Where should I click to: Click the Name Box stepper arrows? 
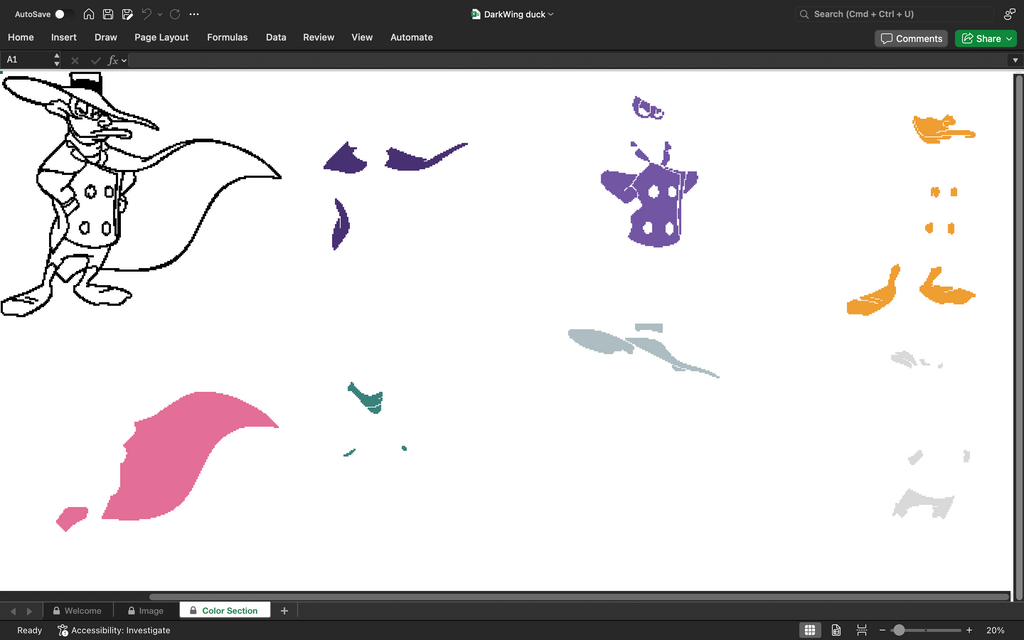click(x=57, y=59)
